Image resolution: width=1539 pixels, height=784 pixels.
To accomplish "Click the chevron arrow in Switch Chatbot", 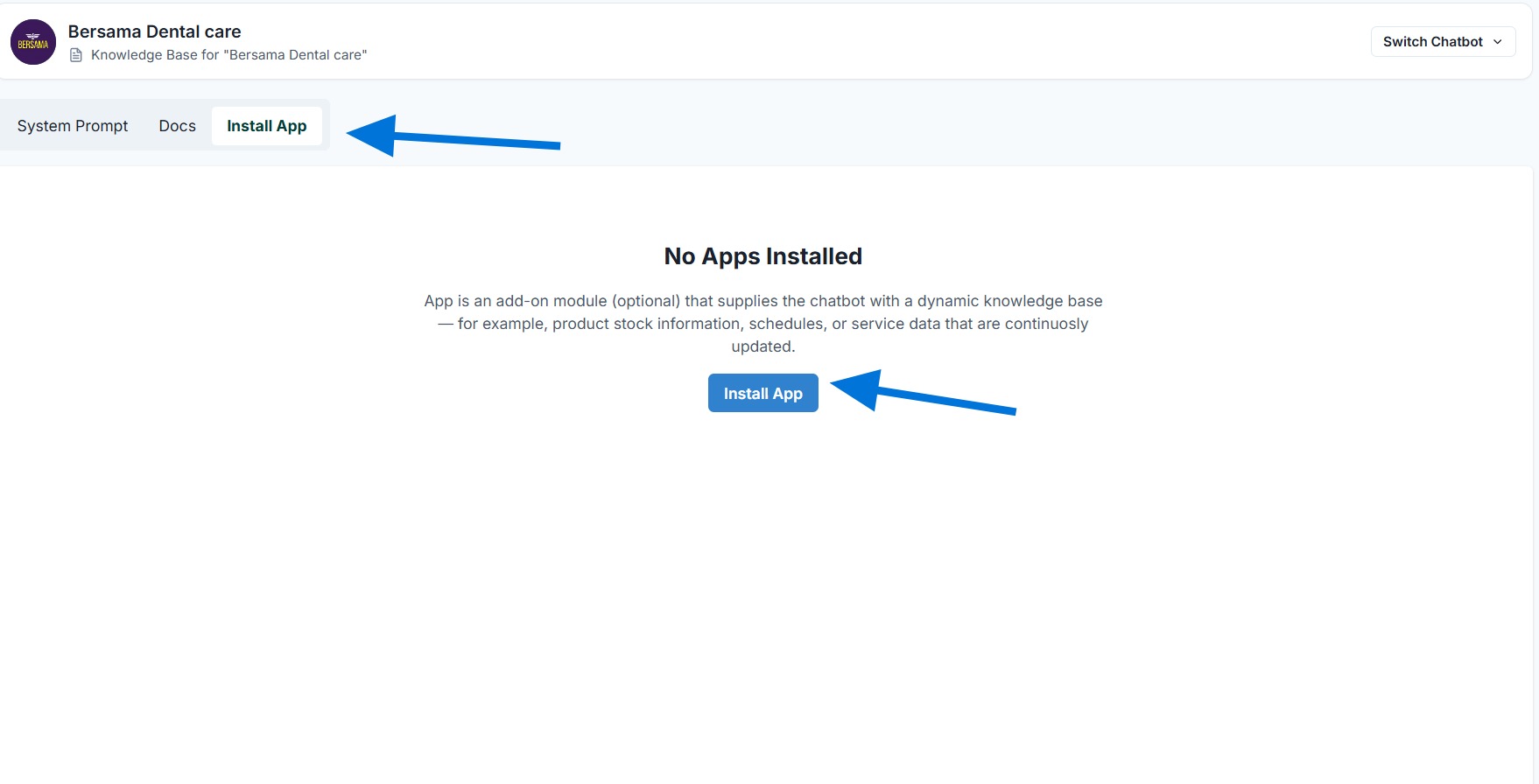I will 1498,42.
